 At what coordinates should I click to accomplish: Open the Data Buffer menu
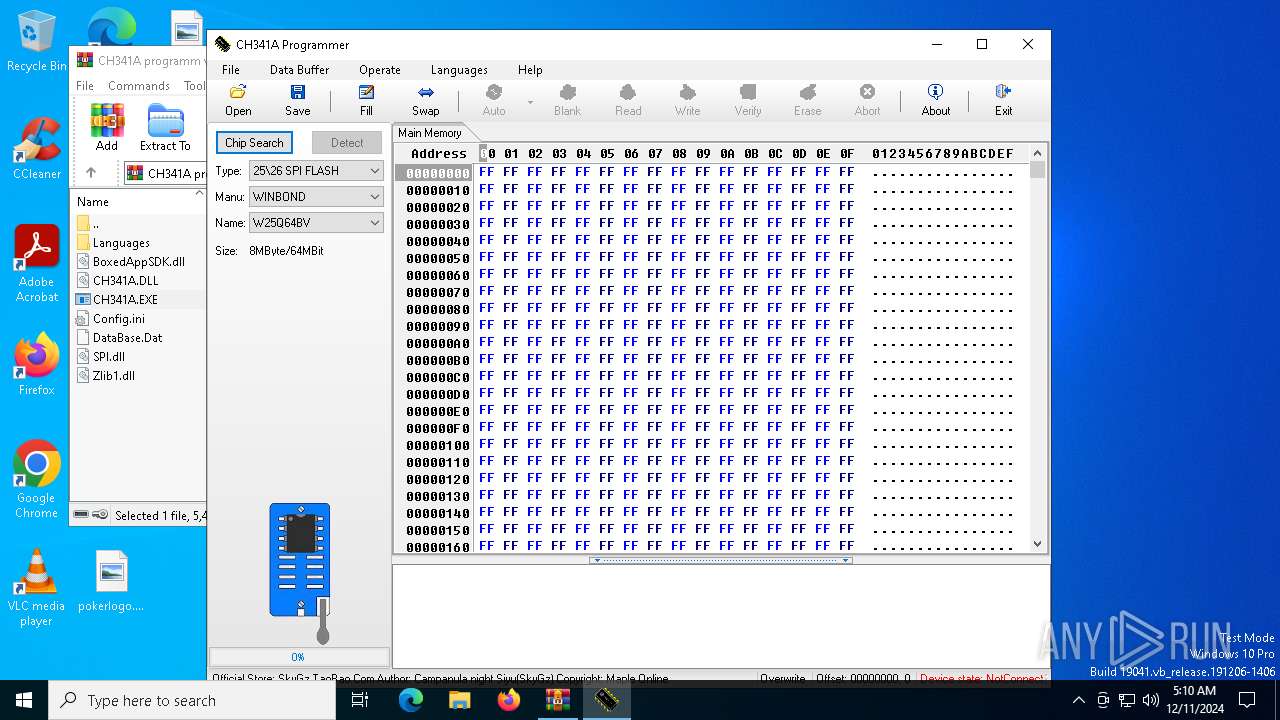click(x=299, y=70)
